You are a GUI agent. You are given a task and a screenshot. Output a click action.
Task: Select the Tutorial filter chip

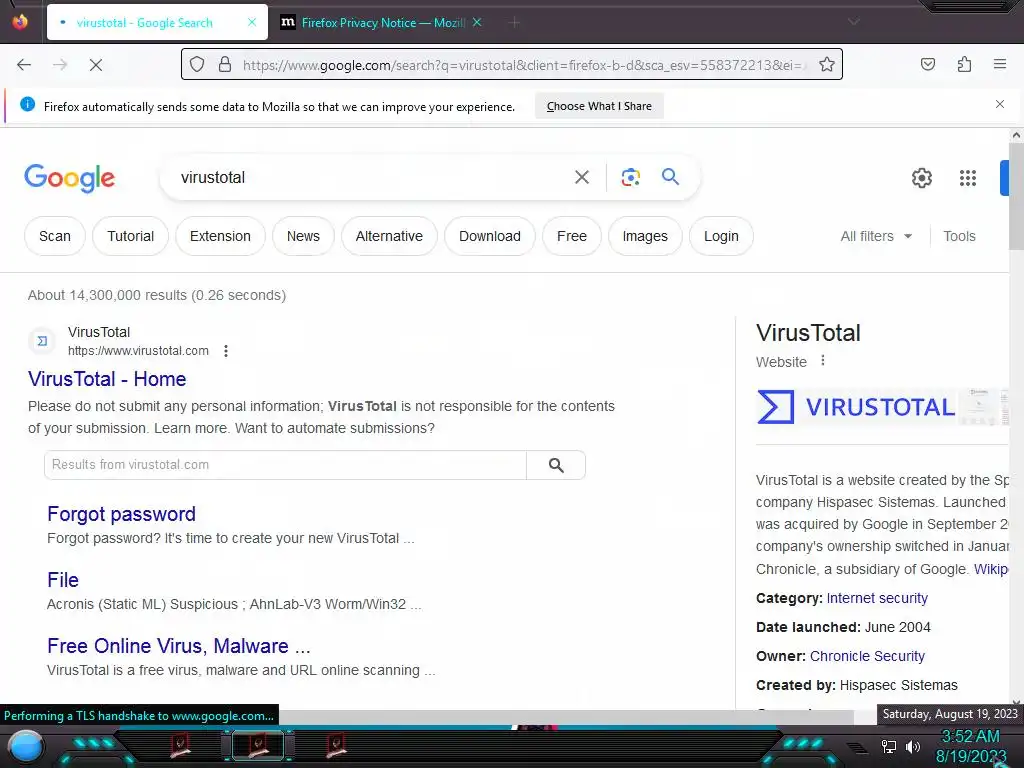[x=131, y=236]
